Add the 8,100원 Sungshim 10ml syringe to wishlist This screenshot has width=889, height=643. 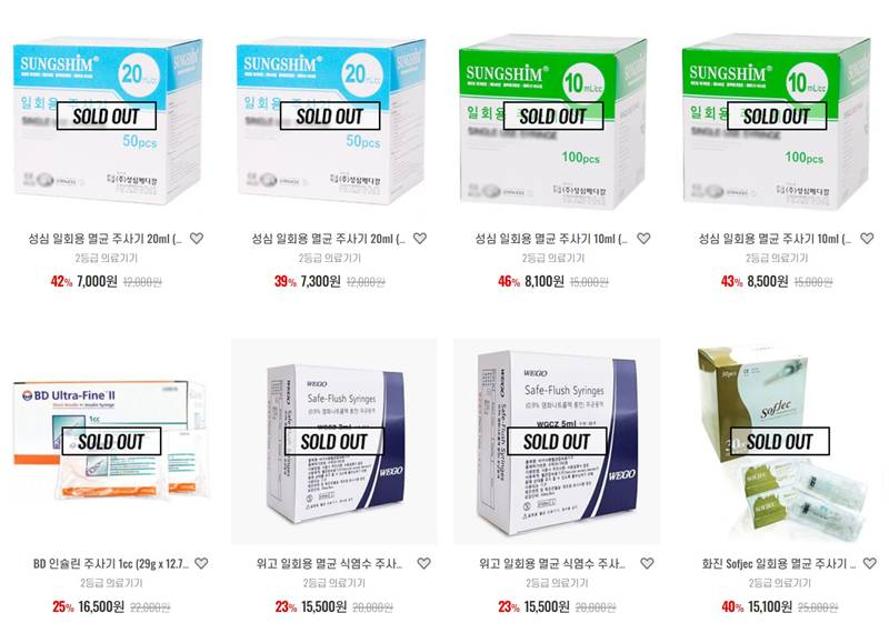[x=643, y=239]
